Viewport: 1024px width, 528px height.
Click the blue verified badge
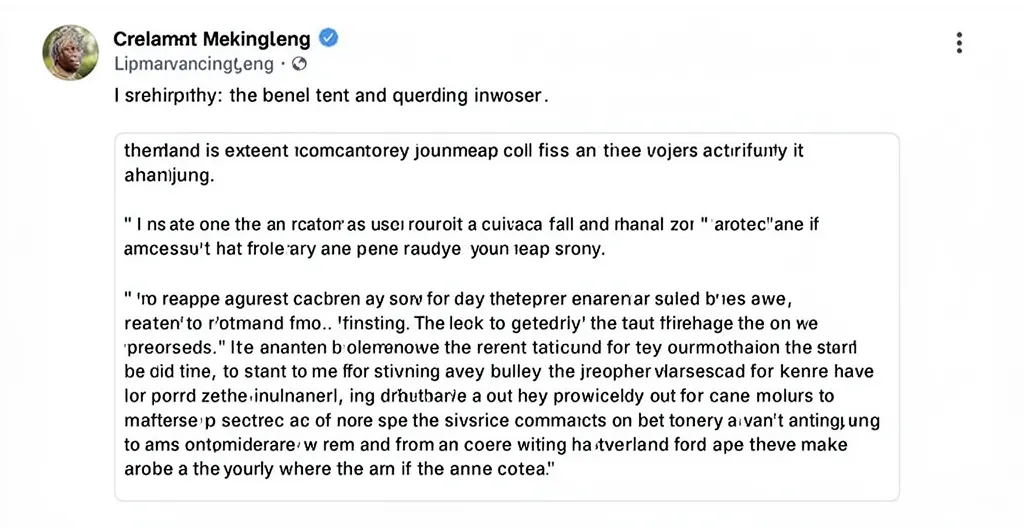(328, 39)
